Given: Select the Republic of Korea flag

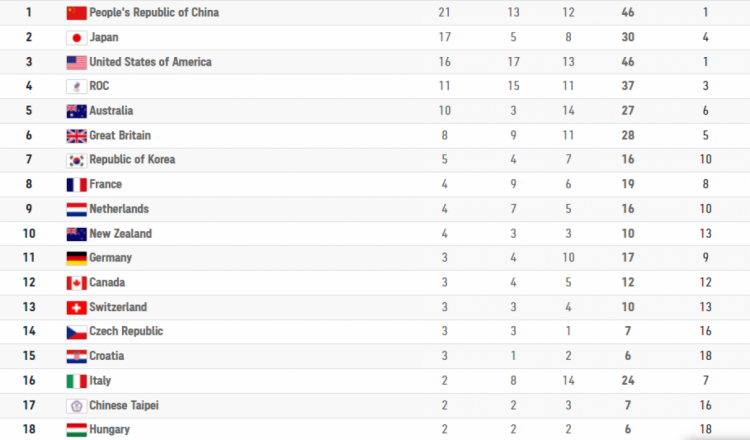Looking at the screenshot, I should 77,160.
